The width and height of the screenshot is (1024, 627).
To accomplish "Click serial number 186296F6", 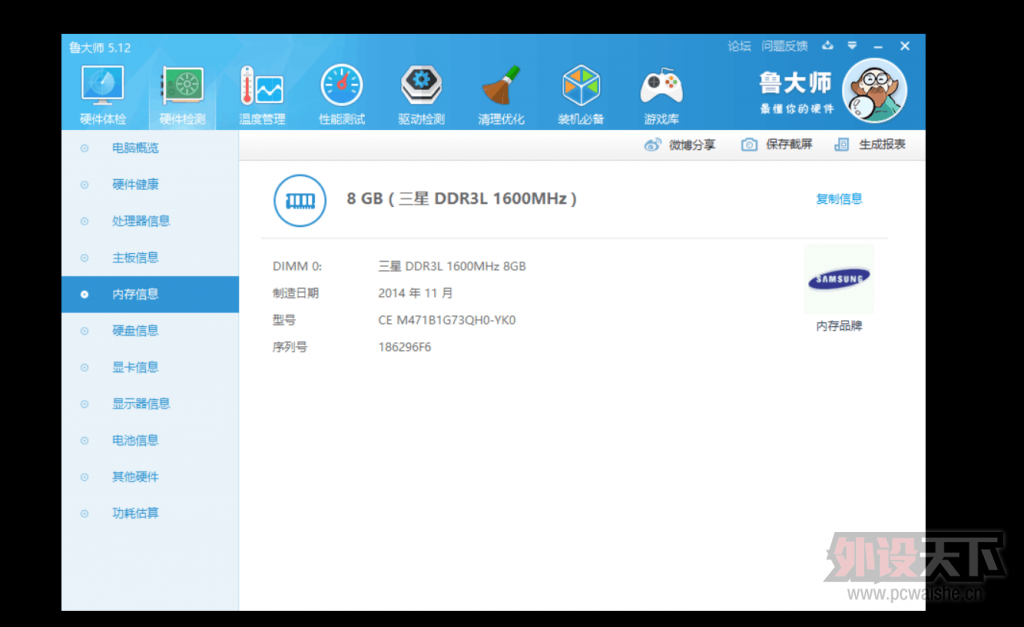I will tap(404, 347).
